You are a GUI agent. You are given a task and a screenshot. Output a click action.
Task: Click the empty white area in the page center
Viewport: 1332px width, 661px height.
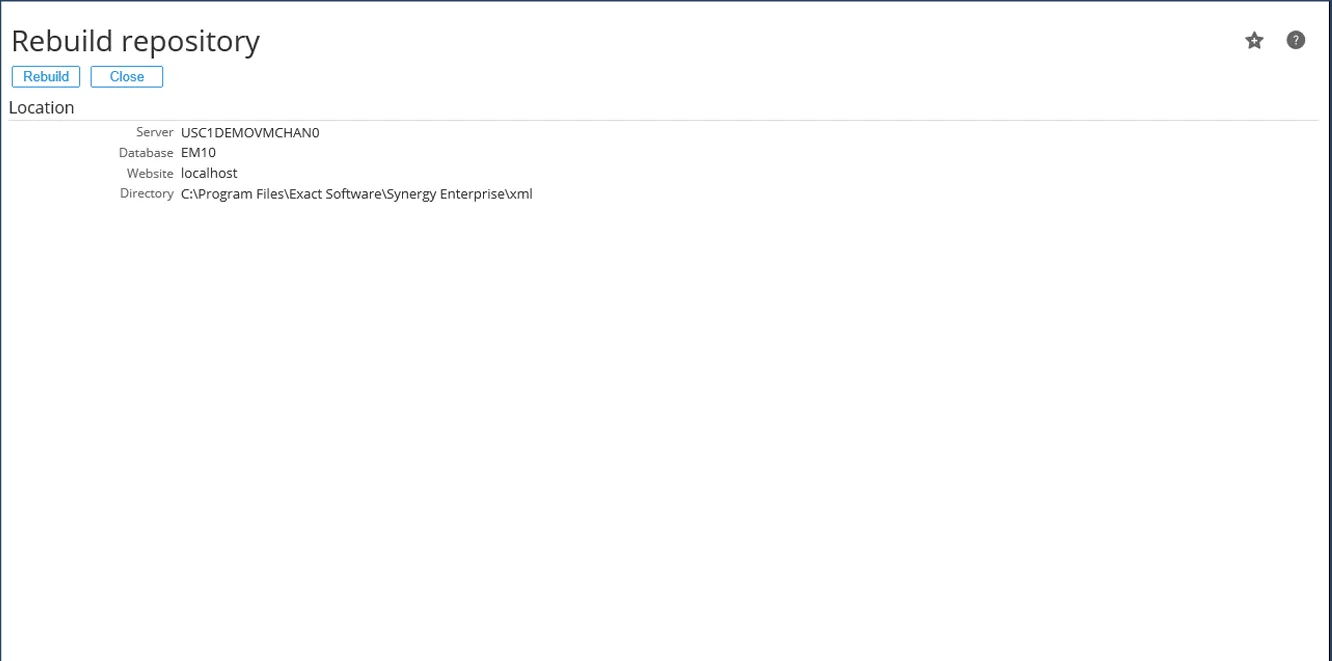tap(666, 400)
